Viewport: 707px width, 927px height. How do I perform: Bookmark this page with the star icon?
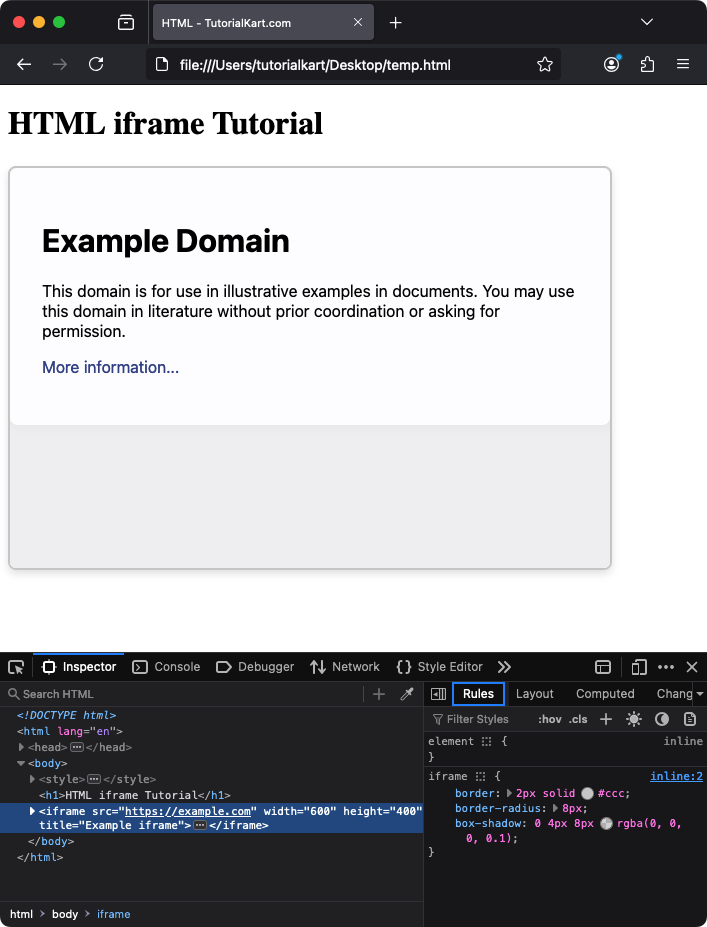tap(544, 64)
